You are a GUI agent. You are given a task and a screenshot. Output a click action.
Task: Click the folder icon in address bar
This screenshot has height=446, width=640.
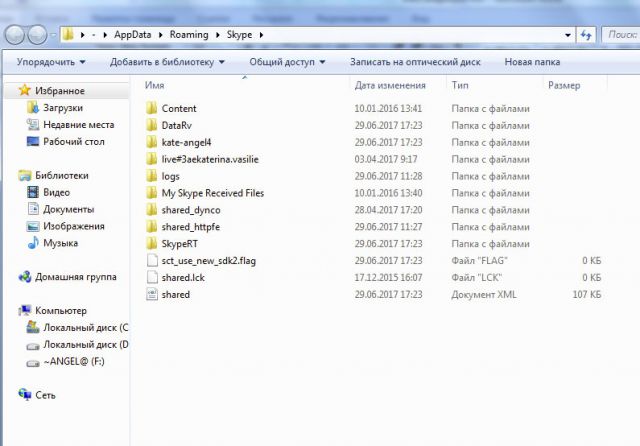[69, 35]
